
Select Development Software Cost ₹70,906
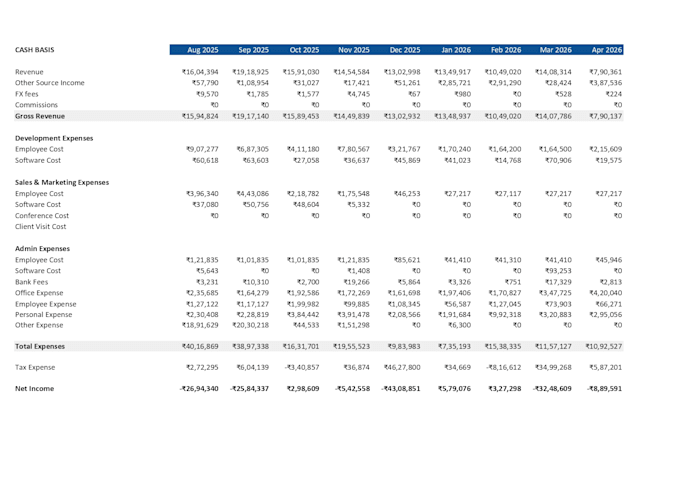[558, 160]
